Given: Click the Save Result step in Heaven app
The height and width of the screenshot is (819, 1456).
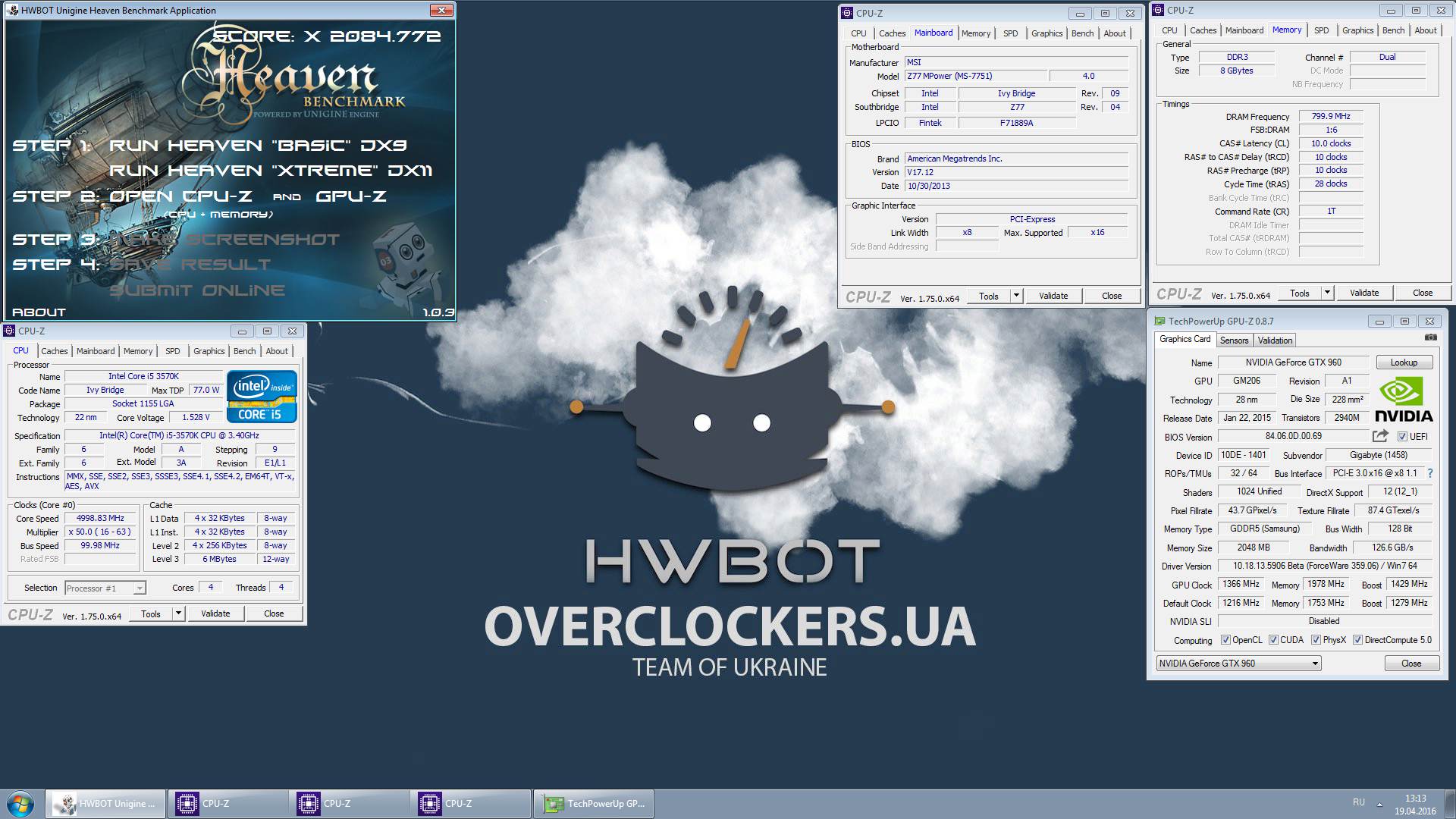Looking at the screenshot, I should coord(190,265).
